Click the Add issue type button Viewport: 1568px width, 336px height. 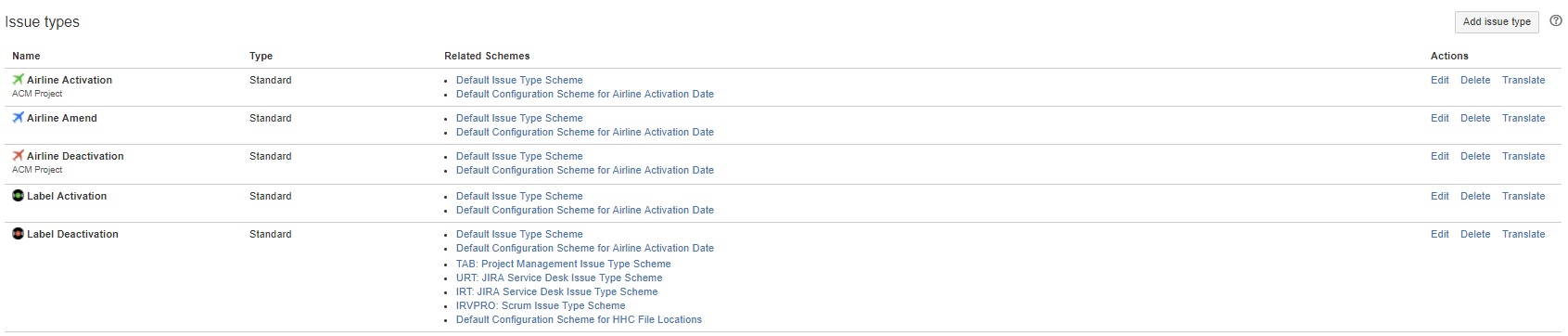coord(1497,22)
